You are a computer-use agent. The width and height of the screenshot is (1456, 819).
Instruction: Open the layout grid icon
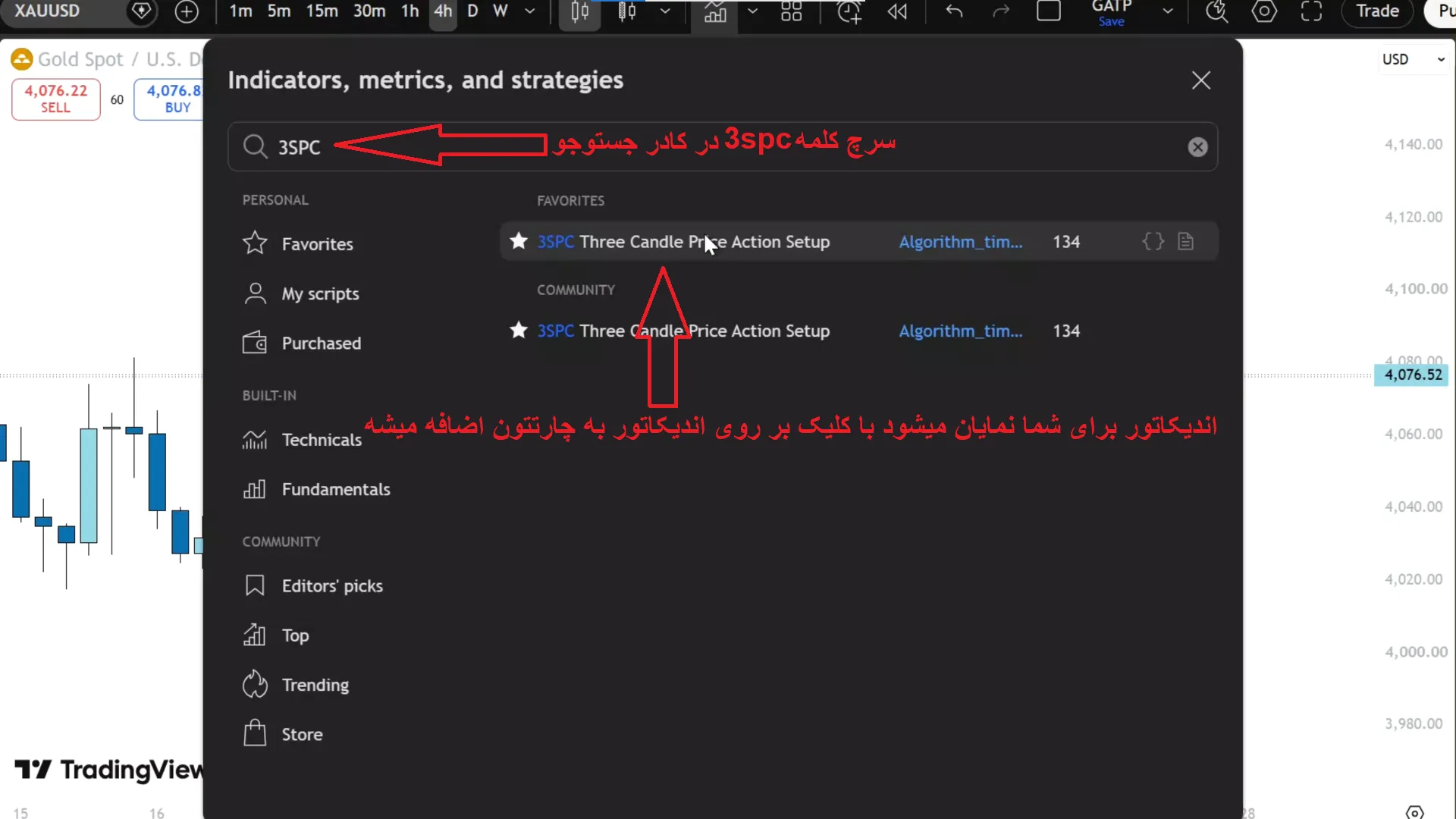point(791,11)
